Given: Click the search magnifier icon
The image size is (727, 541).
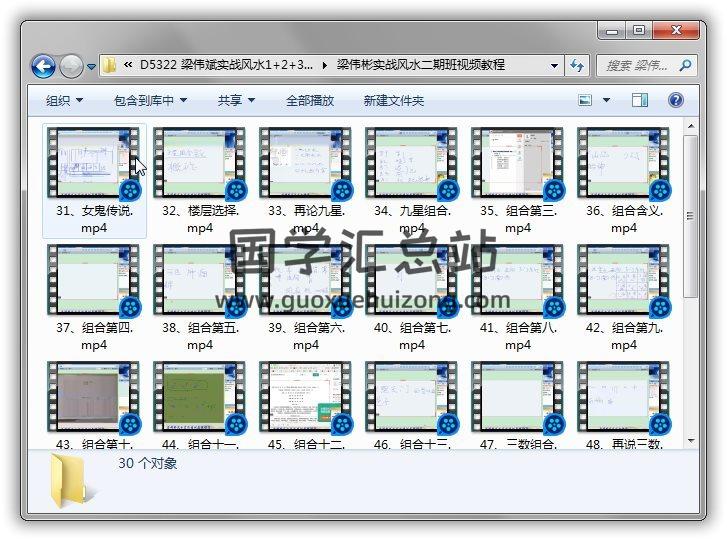Looking at the screenshot, I should 685,66.
